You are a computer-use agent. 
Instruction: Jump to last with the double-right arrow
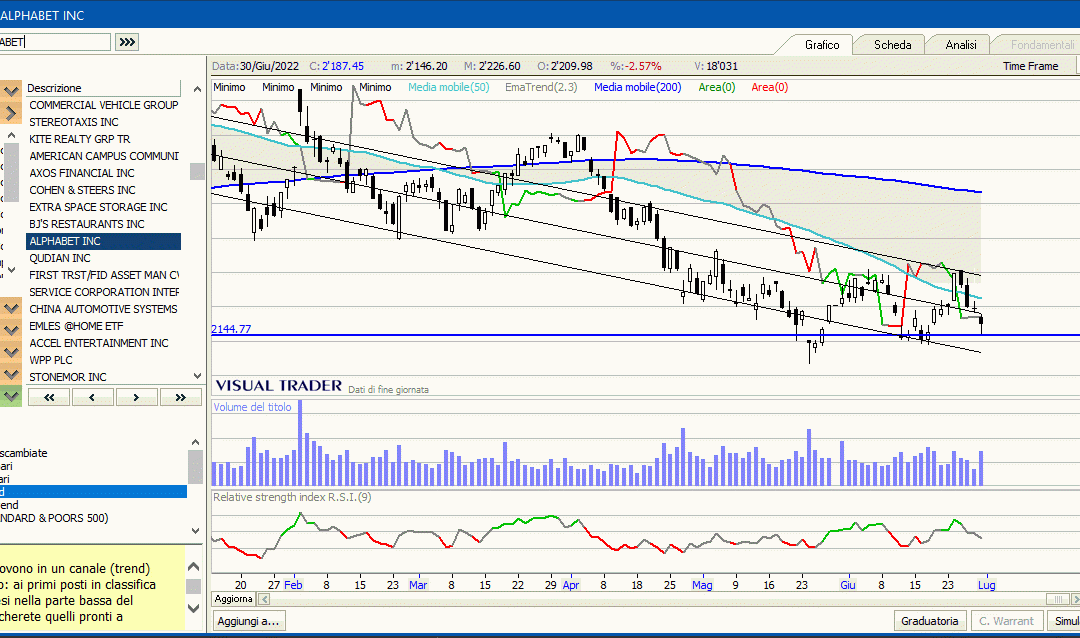(x=180, y=397)
